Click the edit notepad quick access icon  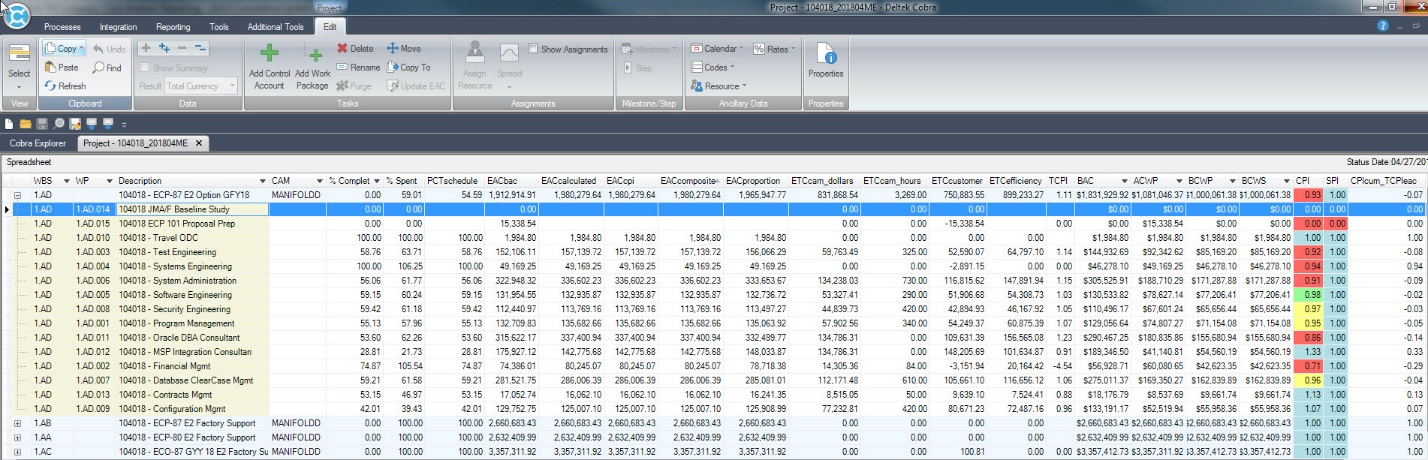[x=75, y=124]
